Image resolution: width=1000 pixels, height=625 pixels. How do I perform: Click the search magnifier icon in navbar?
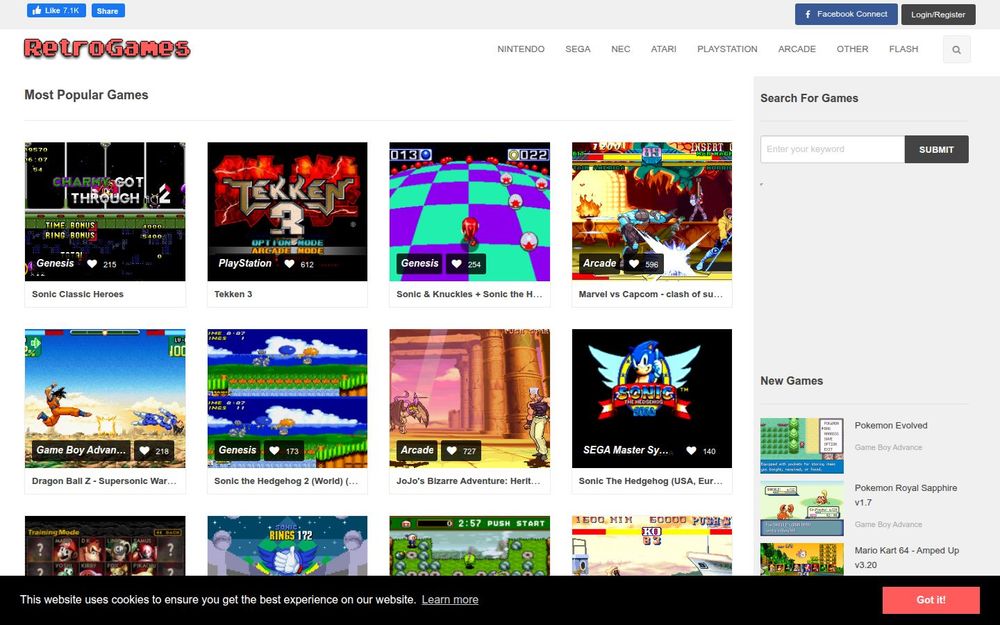click(x=956, y=50)
